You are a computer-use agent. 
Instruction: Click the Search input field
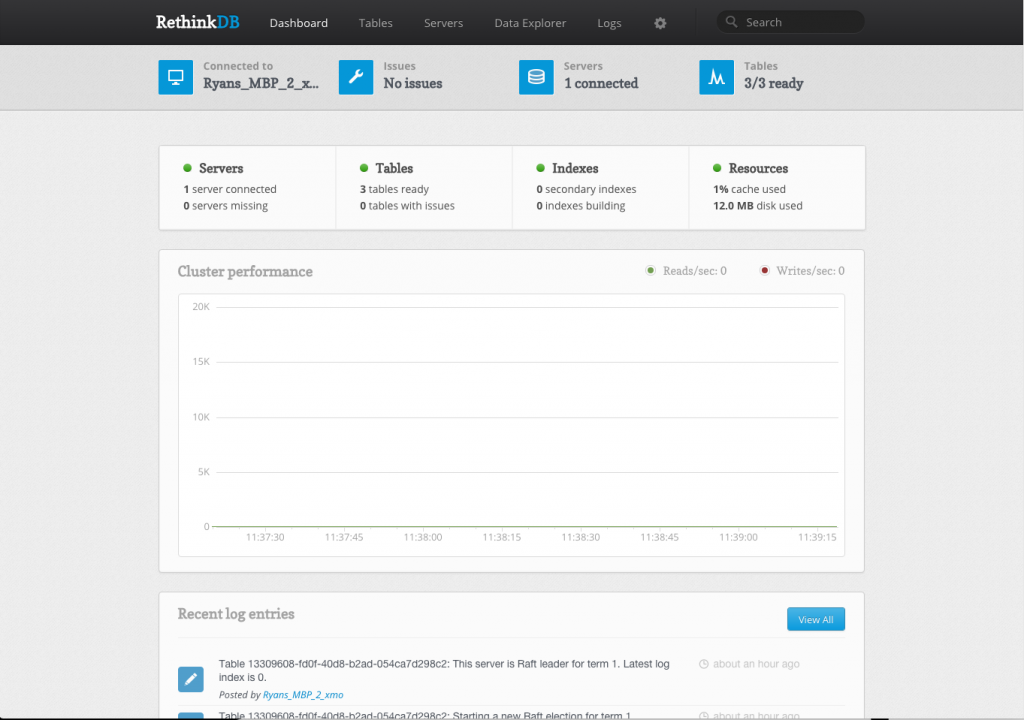pyautogui.click(x=791, y=22)
